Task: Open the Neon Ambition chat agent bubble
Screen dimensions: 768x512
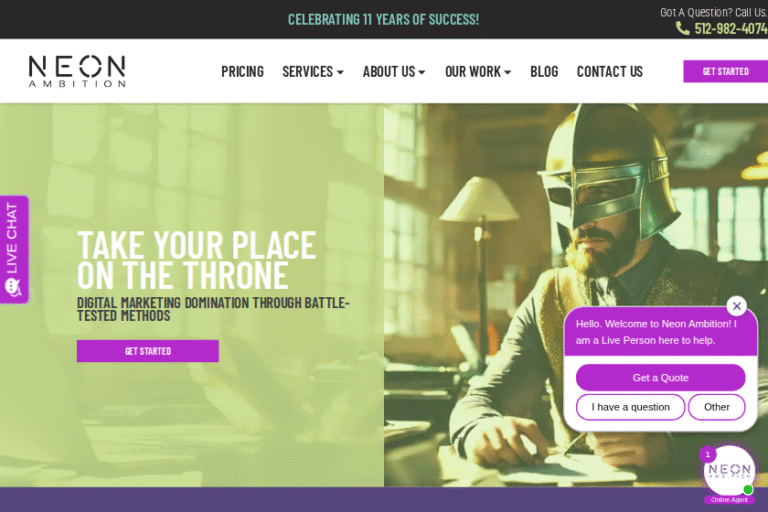Action: pos(729,471)
